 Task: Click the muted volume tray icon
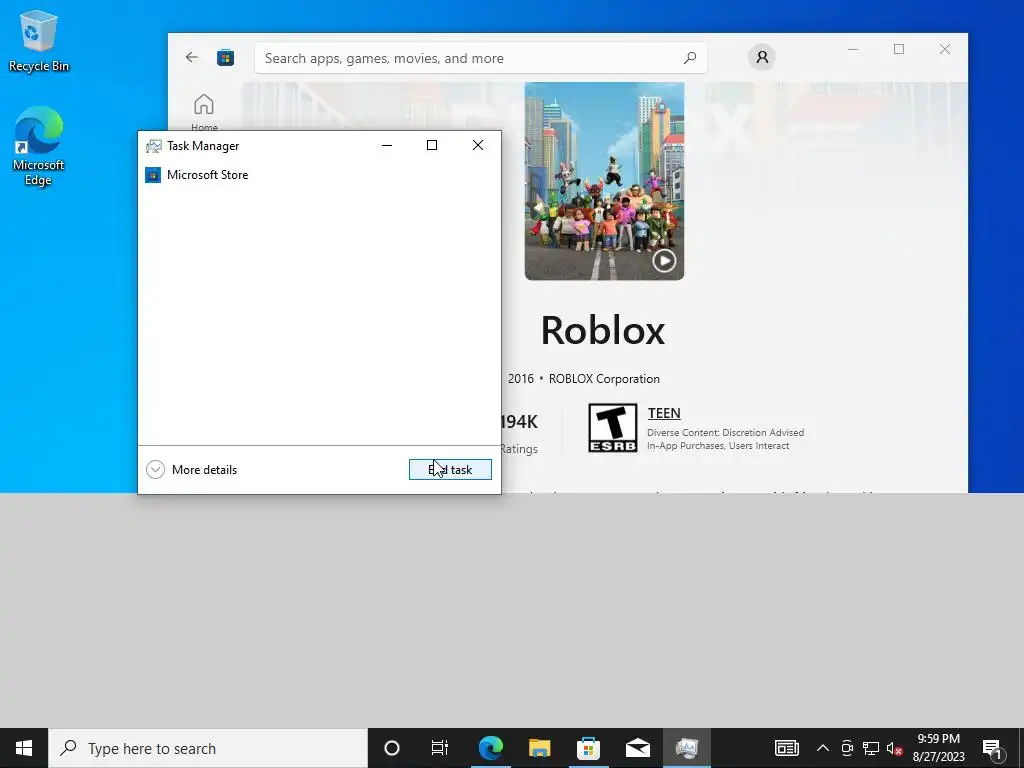[x=895, y=748]
